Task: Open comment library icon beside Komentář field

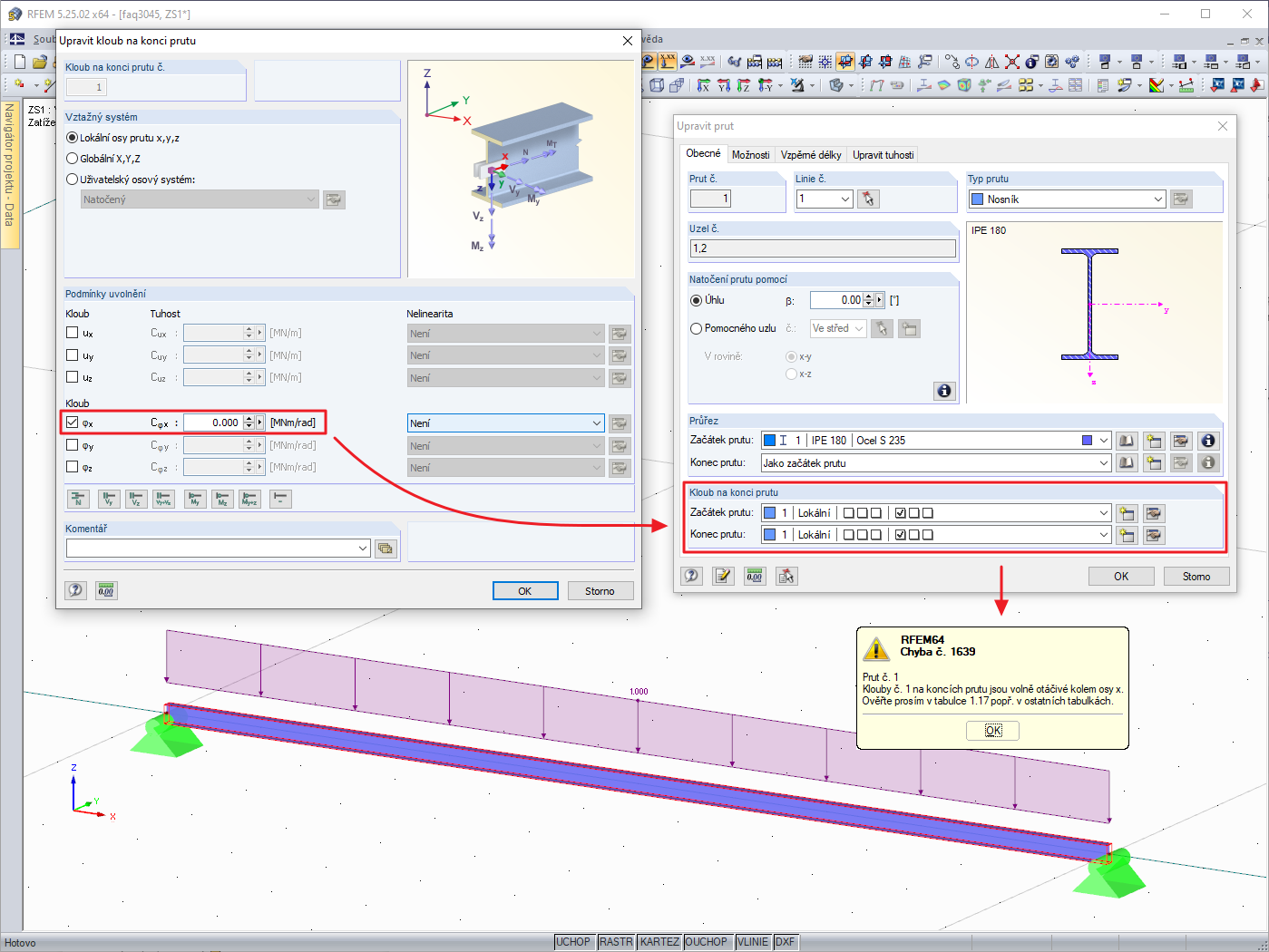Action: (x=386, y=549)
